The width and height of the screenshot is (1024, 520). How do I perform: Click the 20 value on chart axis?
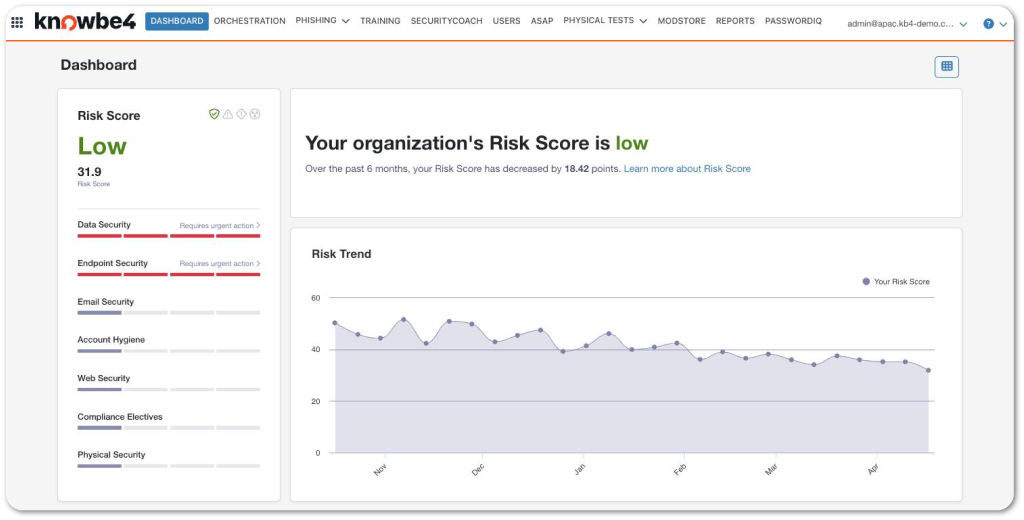pyautogui.click(x=316, y=401)
